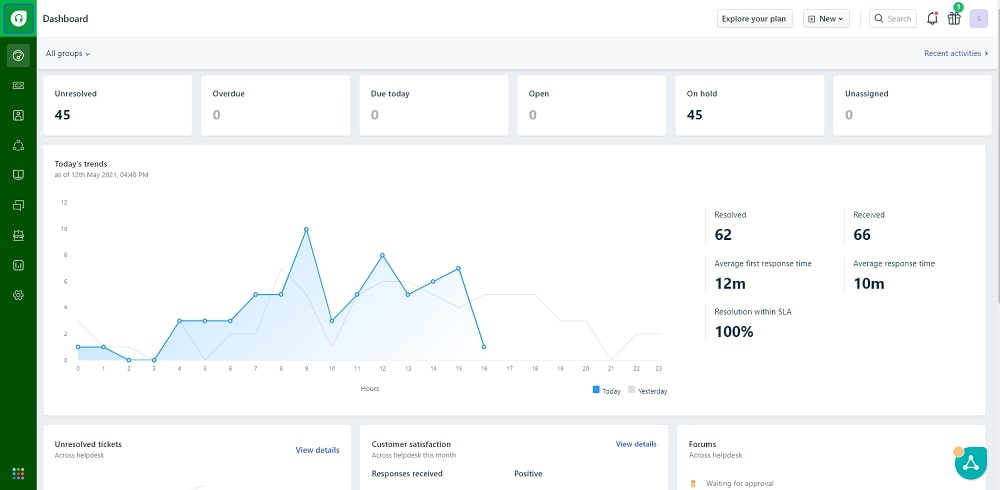Expand the All groups filter
Image resolution: width=1000 pixels, height=490 pixels.
pyautogui.click(x=68, y=54)
